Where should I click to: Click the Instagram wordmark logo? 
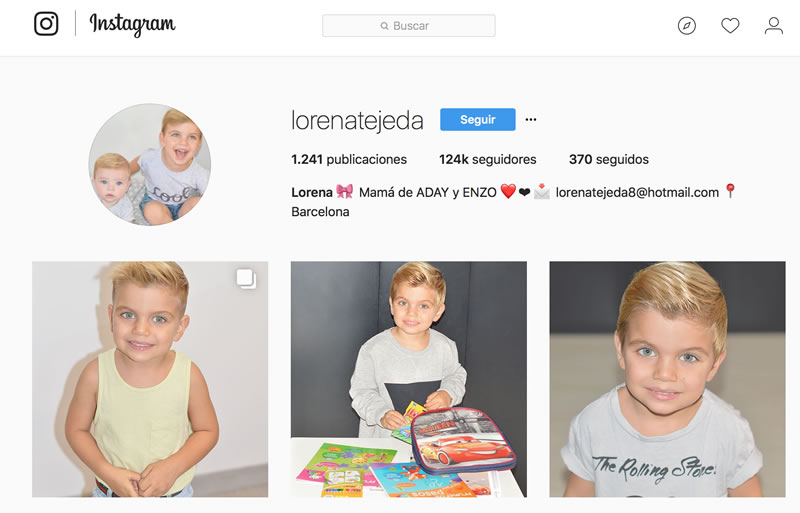click(x=132, y=24)
